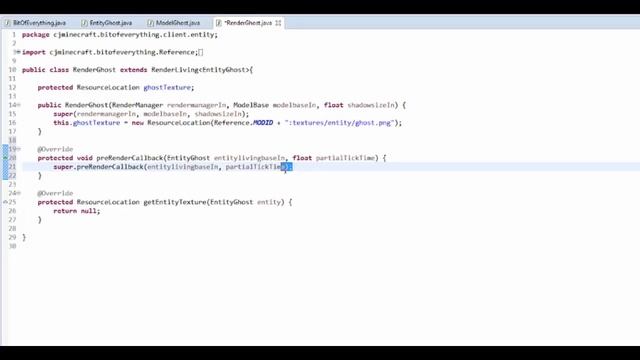Viewport: 640px width, 360px height.
Task: Click the package name cjminecraft.bitofeverything.client.entity
Action: click(133, 35)
